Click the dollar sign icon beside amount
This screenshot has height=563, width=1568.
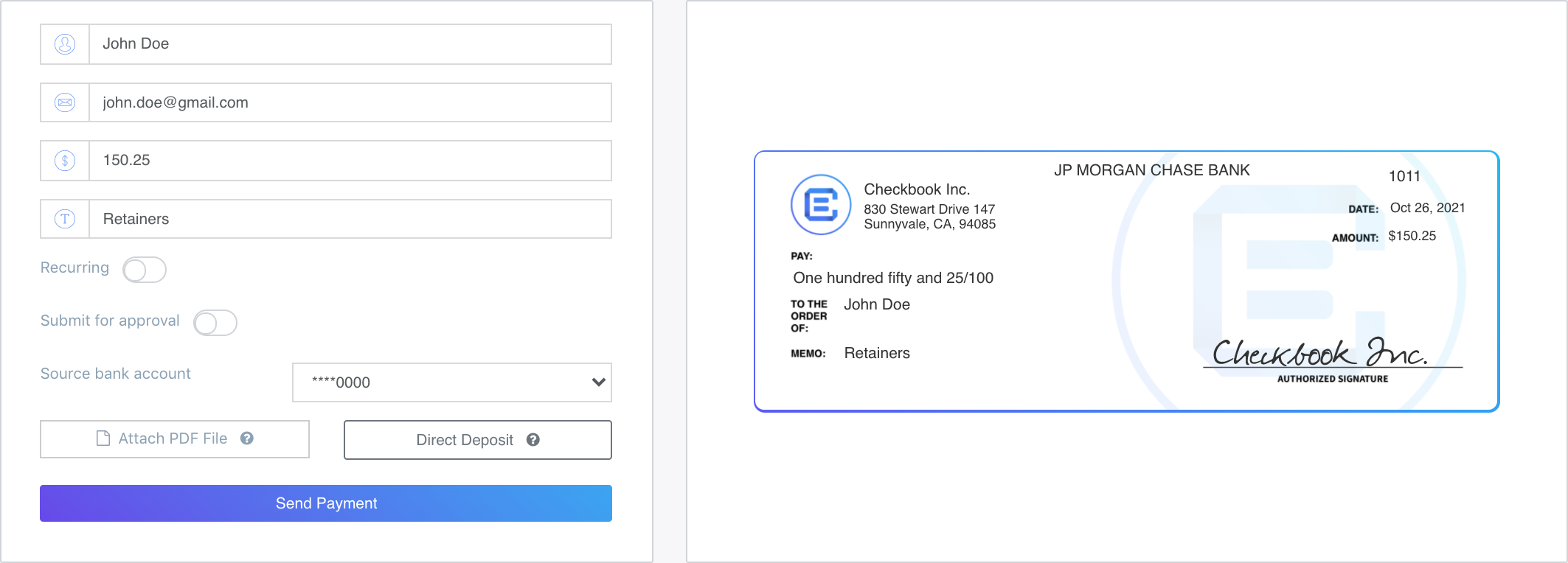point(65,161)
